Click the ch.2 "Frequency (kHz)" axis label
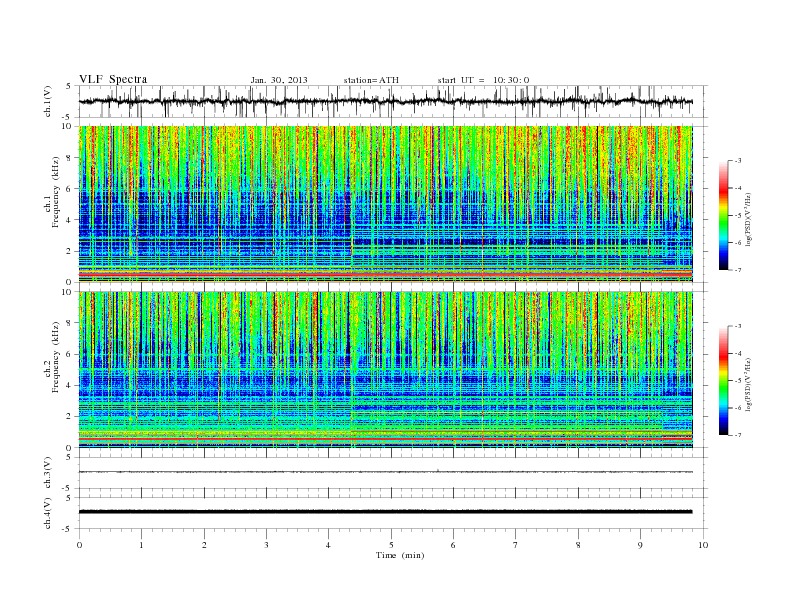Image resolution: width=792 pixels, height=612 pixels. click(x=55, y=357)
